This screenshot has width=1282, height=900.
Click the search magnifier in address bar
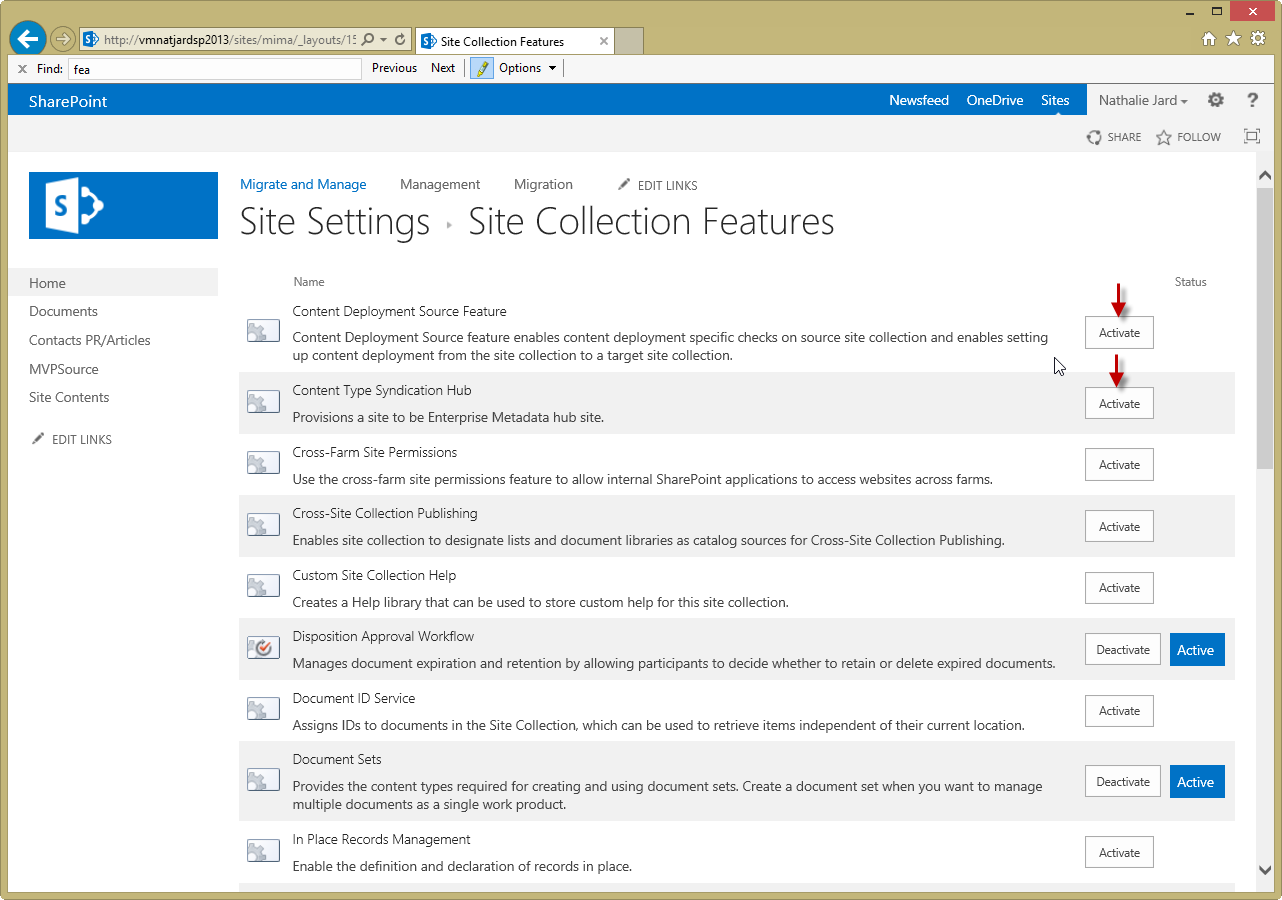[x=367, y=40]
